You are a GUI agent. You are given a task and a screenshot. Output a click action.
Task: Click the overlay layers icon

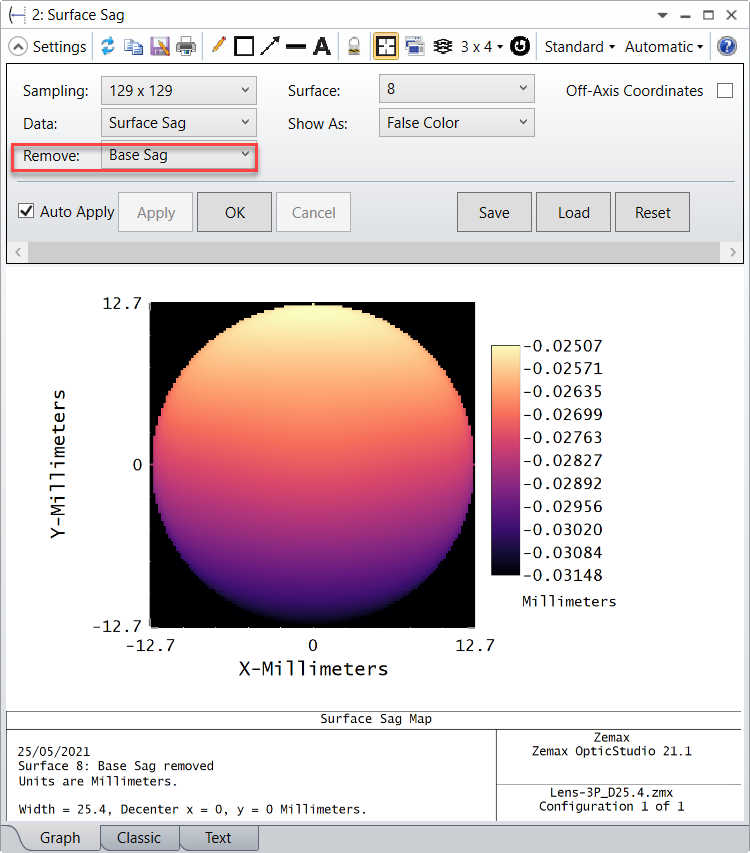tap(443, 47)
